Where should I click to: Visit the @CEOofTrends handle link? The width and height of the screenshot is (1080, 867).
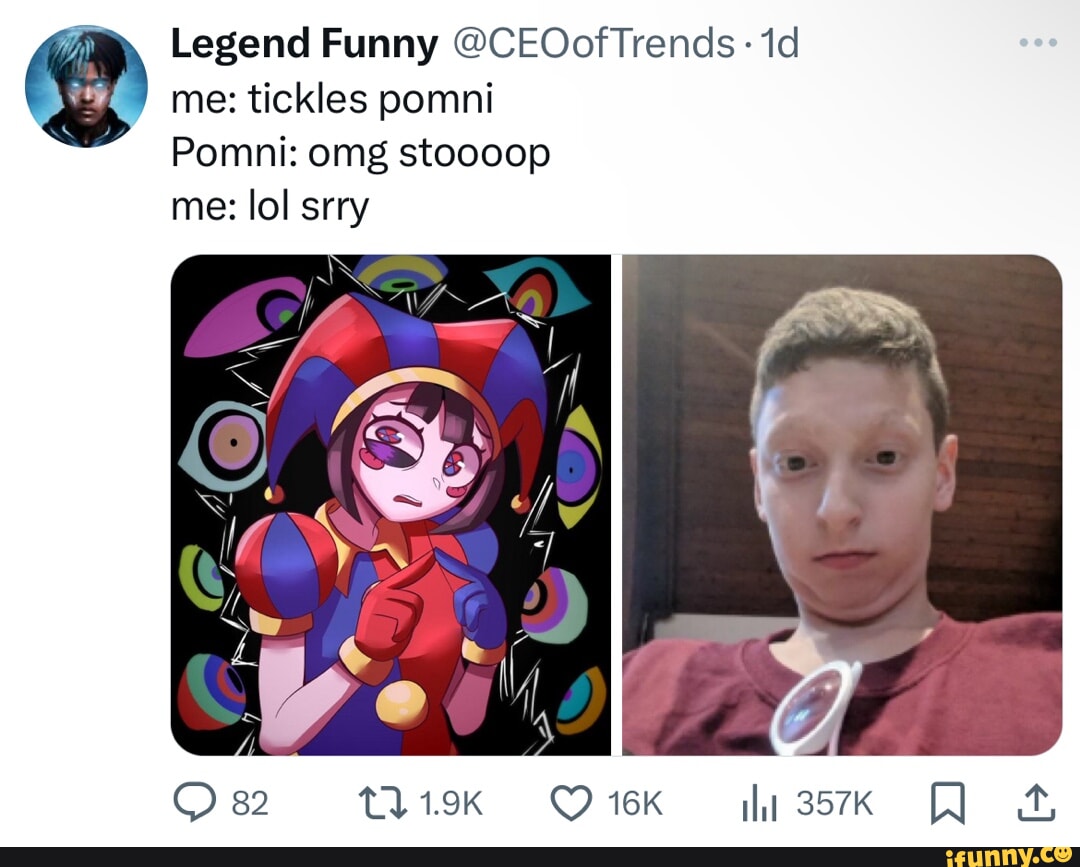(595, 44)
